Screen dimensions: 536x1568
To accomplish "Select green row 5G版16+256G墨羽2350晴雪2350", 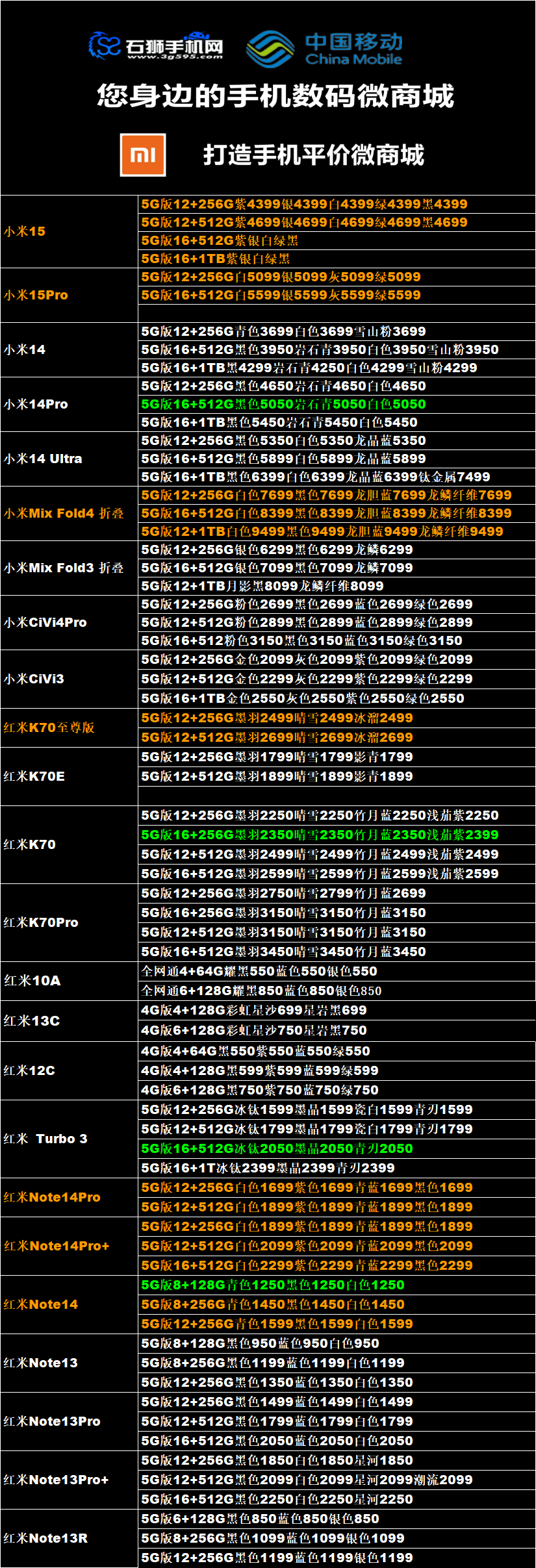I will point(337,835).
